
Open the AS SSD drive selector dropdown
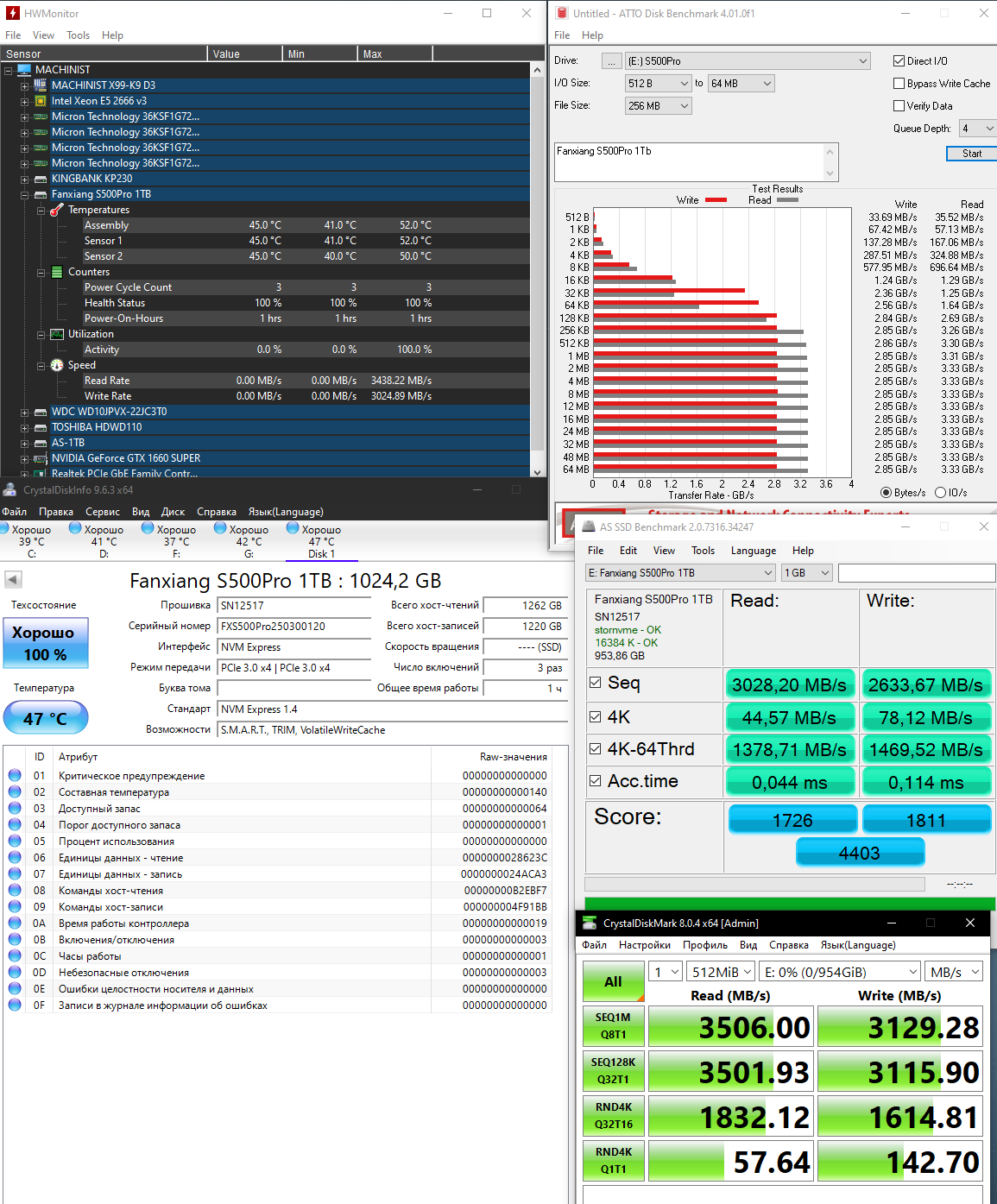(681, 573)
